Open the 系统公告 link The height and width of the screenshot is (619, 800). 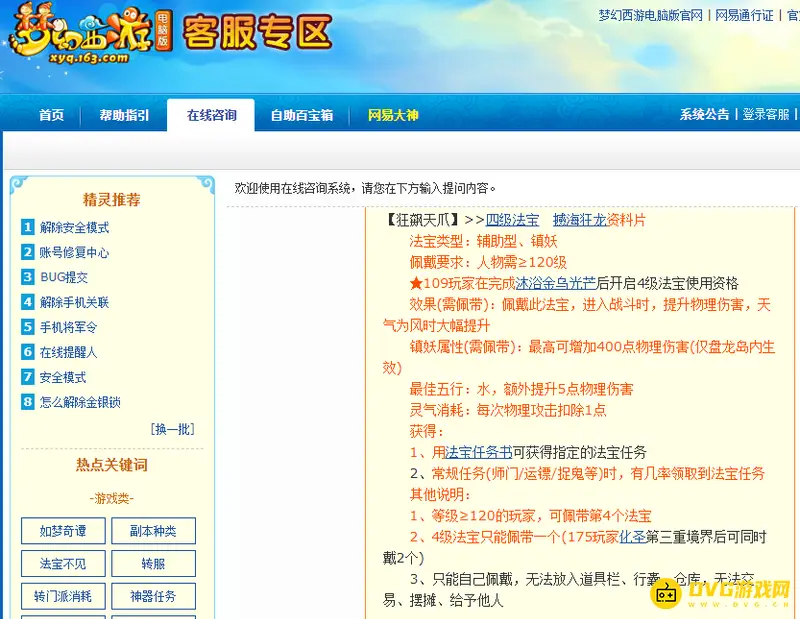[704, 114]
